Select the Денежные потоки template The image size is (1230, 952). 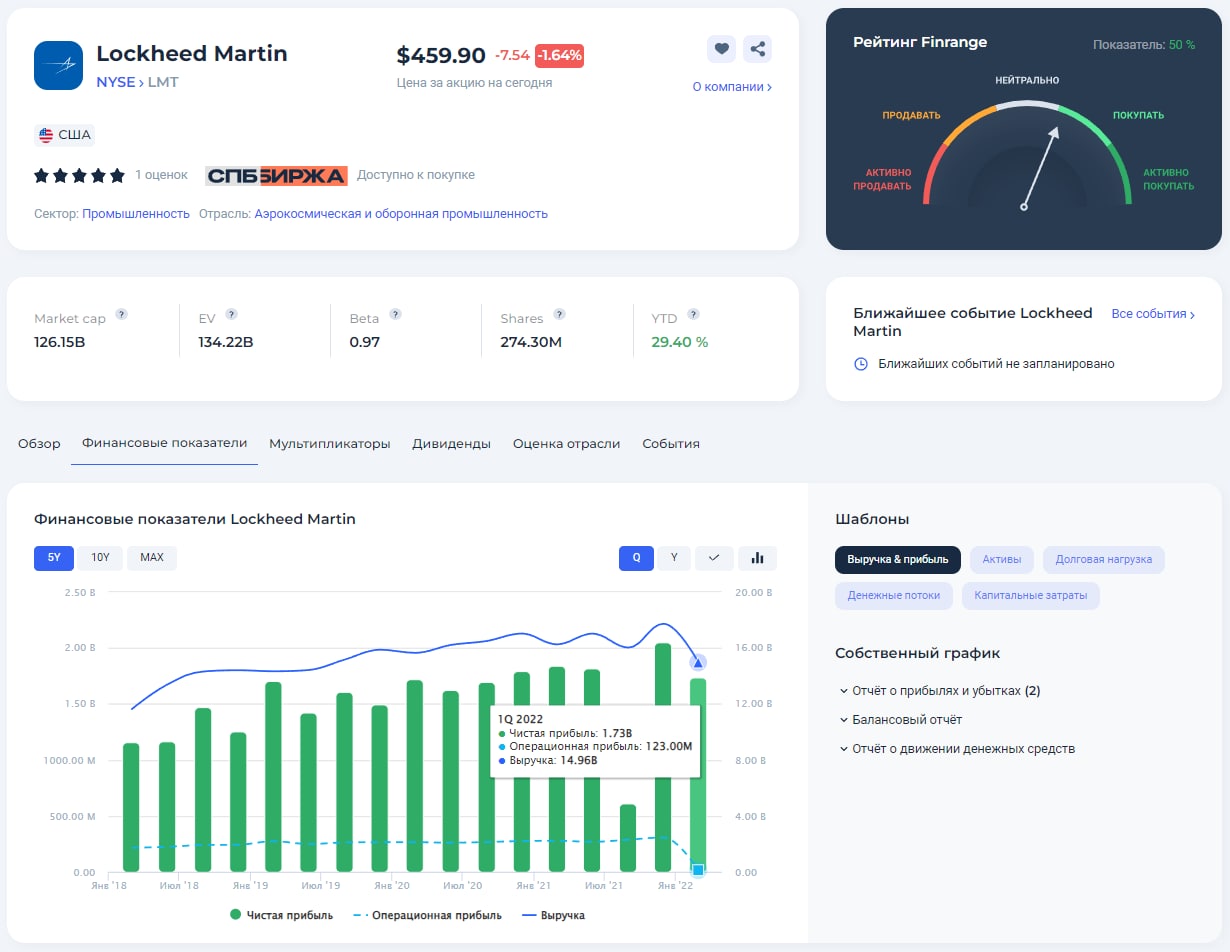click(x=894, y=596)
